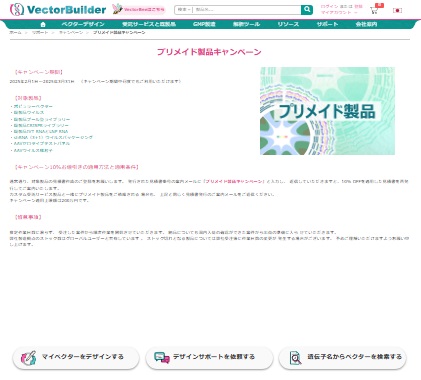Open the ベクターデザイン menu
421x380 pixels.
click(83, 24)
